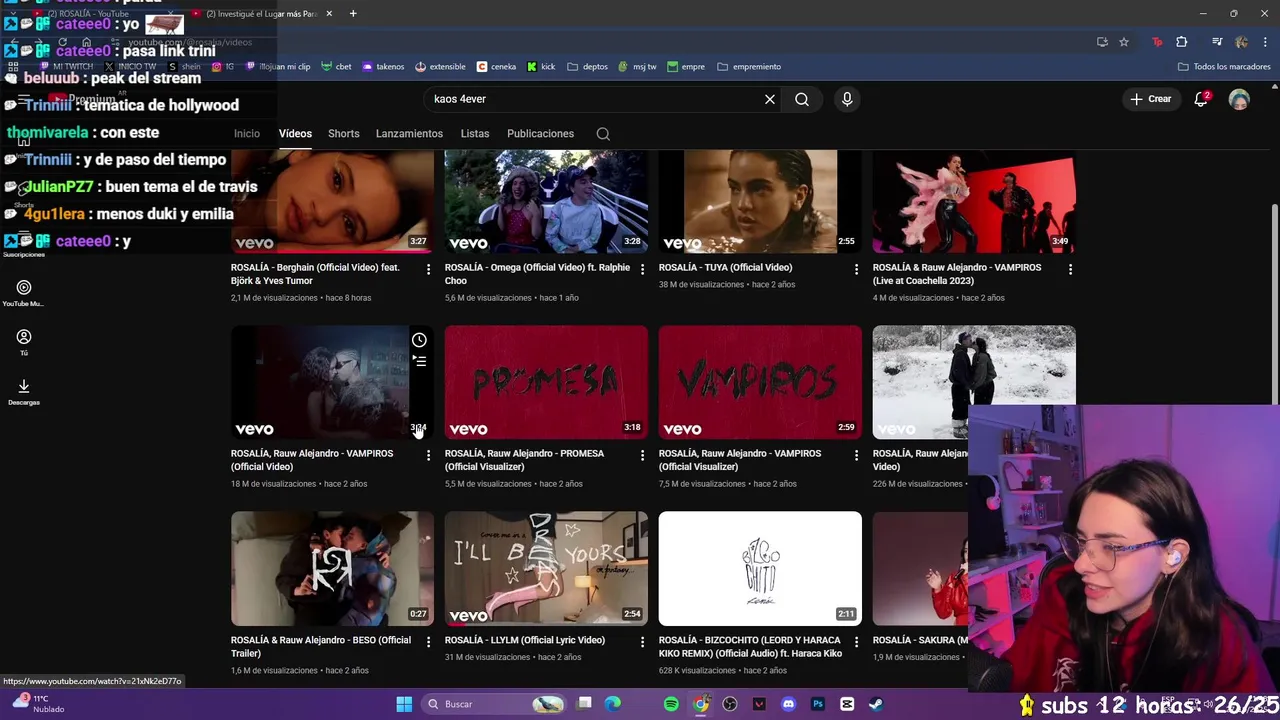The height and width of the screenshot is (720, 1280).
Task: Add VAMPIROS Official Video to queue
Action: [x=419, y=361]
